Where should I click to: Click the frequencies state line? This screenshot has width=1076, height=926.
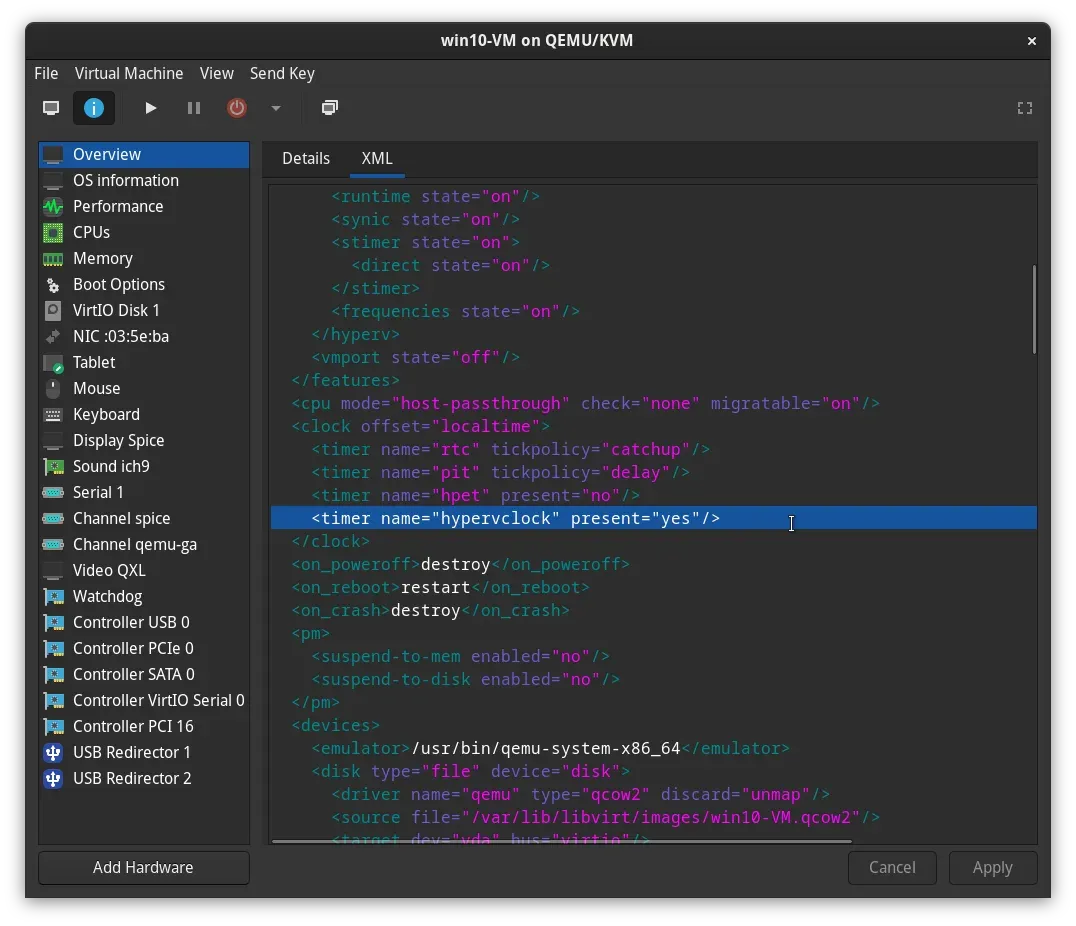click(456, 312)
